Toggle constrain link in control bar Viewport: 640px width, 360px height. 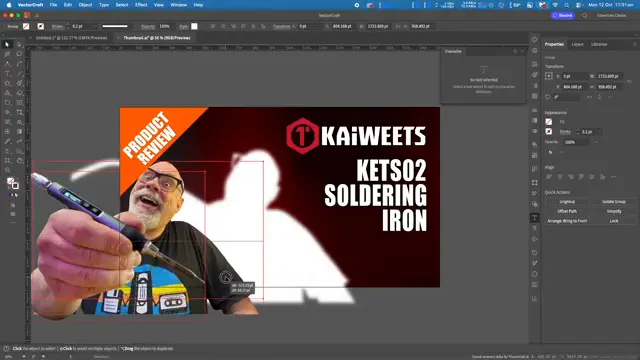(398, 26)
